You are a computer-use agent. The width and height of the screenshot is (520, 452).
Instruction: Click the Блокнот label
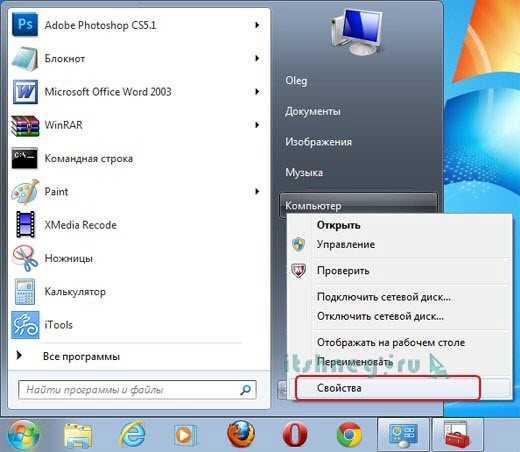tap(64, 59)
